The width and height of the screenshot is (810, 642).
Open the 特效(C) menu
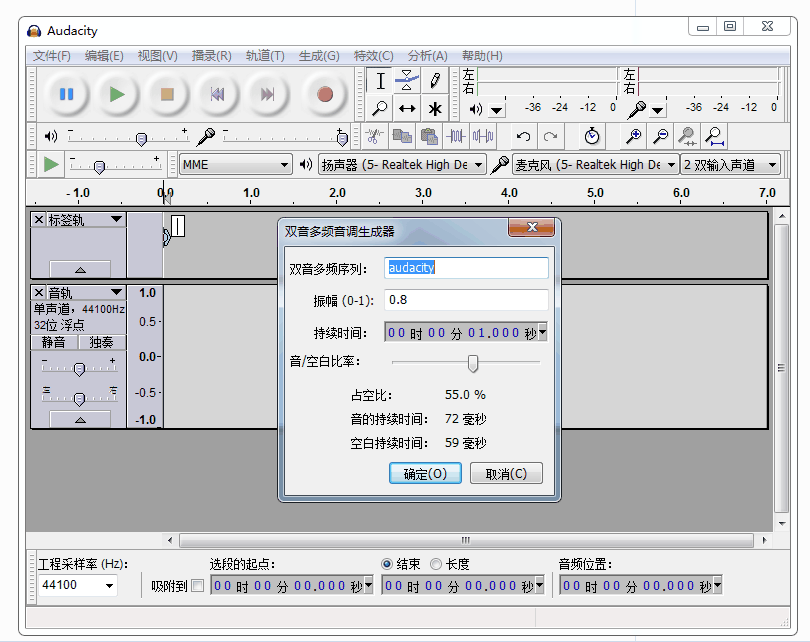click(x=372, y=56)
